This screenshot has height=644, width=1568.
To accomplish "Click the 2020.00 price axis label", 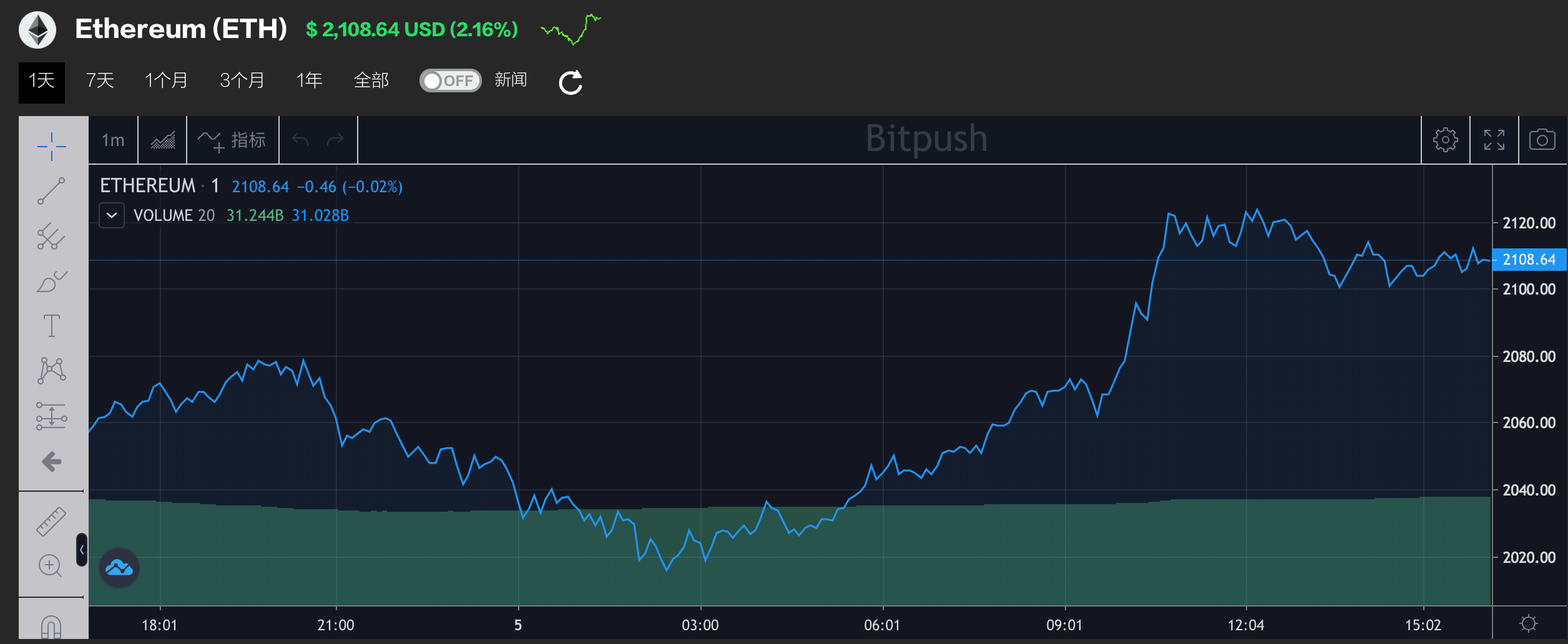I will click(x=1529, y=557).
